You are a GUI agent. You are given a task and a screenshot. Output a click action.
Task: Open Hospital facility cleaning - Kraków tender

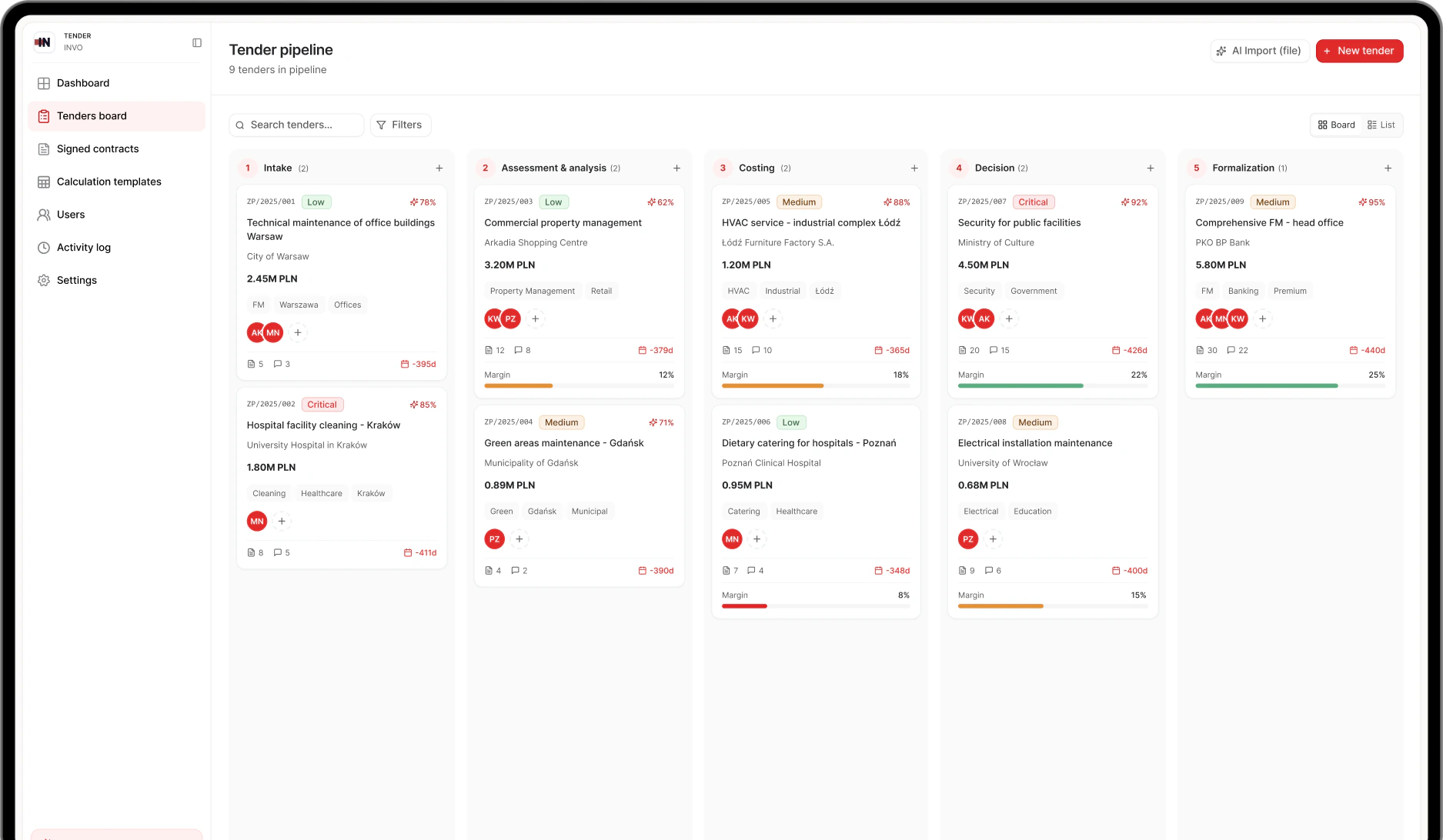point(323,425)
